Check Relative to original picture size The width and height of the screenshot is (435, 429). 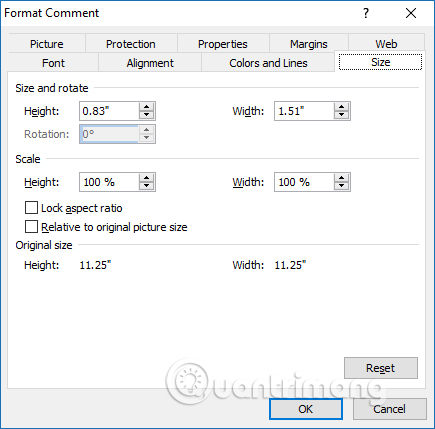(x=31, y=227)
